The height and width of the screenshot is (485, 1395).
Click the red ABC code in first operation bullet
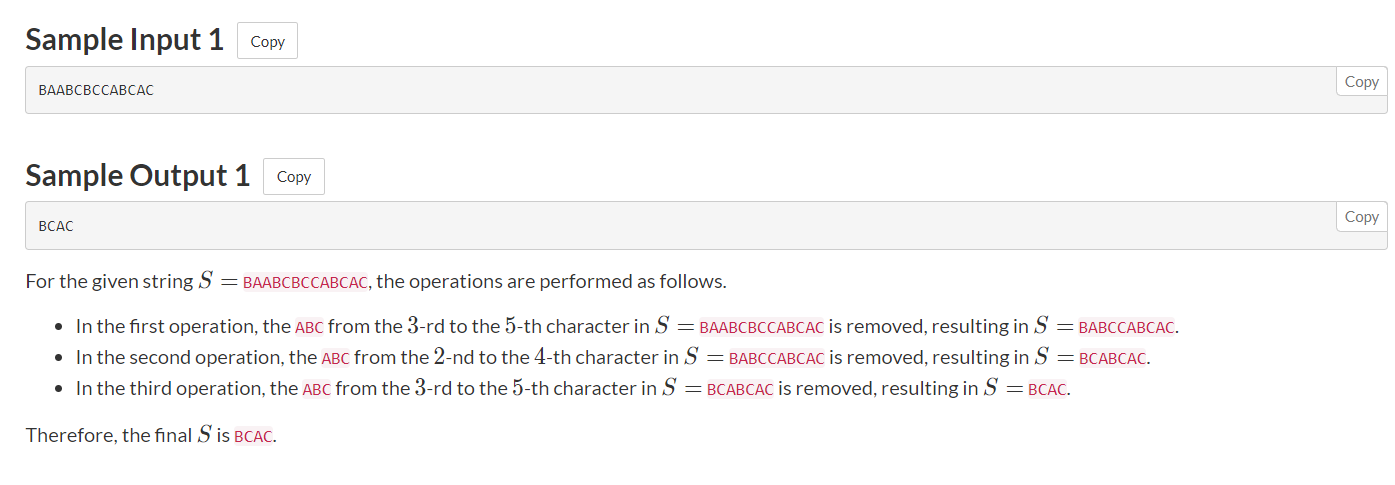click(309, 327)
